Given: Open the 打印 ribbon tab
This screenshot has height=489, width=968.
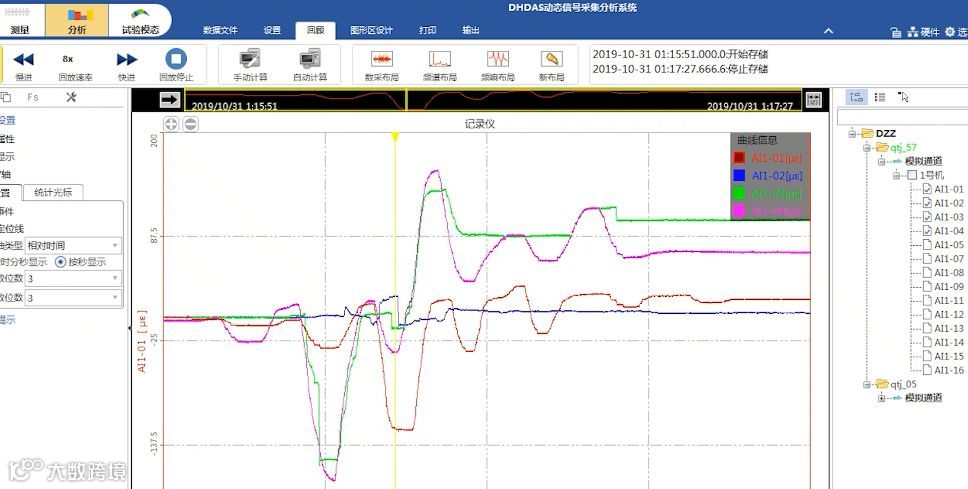Looking at the screenshot, I should pyautogui.click(x=428, y=30).
